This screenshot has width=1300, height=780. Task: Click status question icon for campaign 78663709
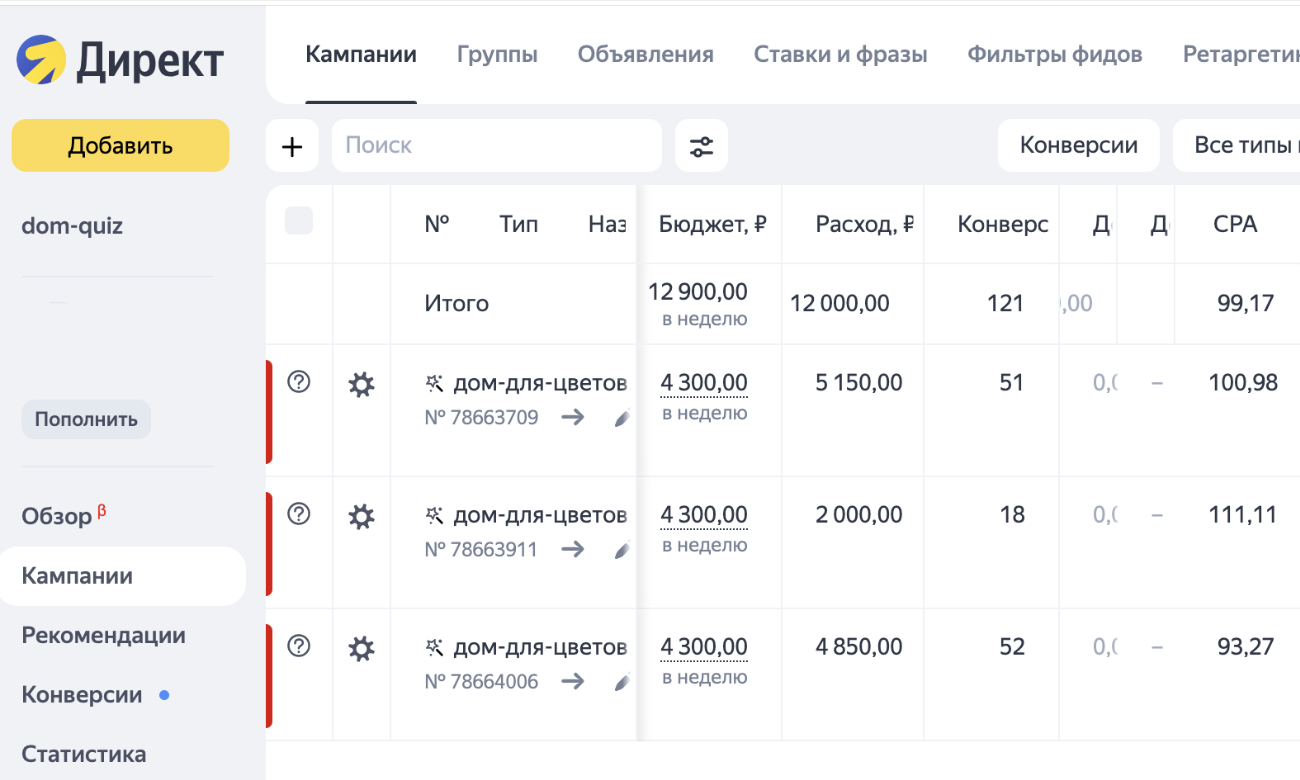click(299, 382)
